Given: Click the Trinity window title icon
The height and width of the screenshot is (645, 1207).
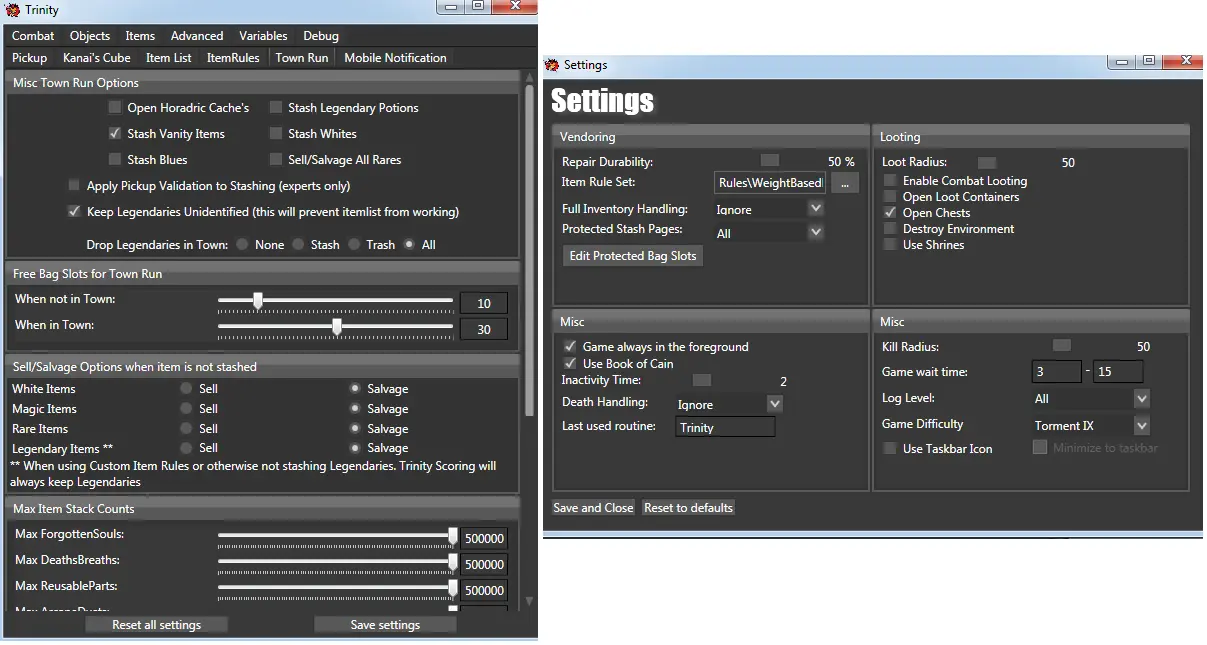Looking at the screenshot, I should [x=13, y=10].
